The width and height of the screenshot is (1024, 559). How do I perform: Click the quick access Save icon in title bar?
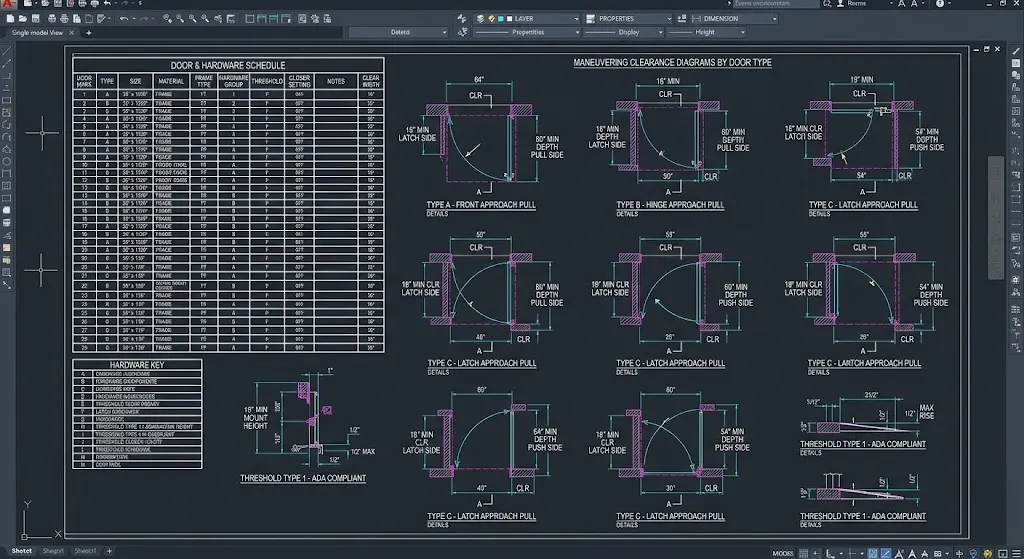click(57, 3)
